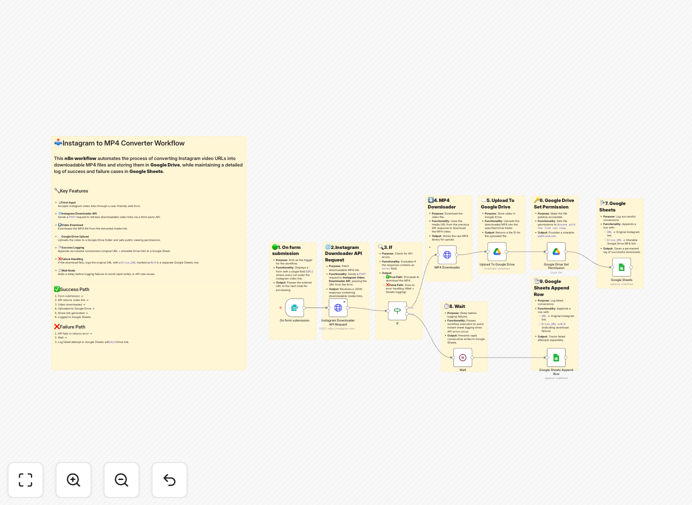This screenshot has height=505, width=692.
Task: Click the '8. Wait' sticky note heading
Action: click(x=457, y=306)
